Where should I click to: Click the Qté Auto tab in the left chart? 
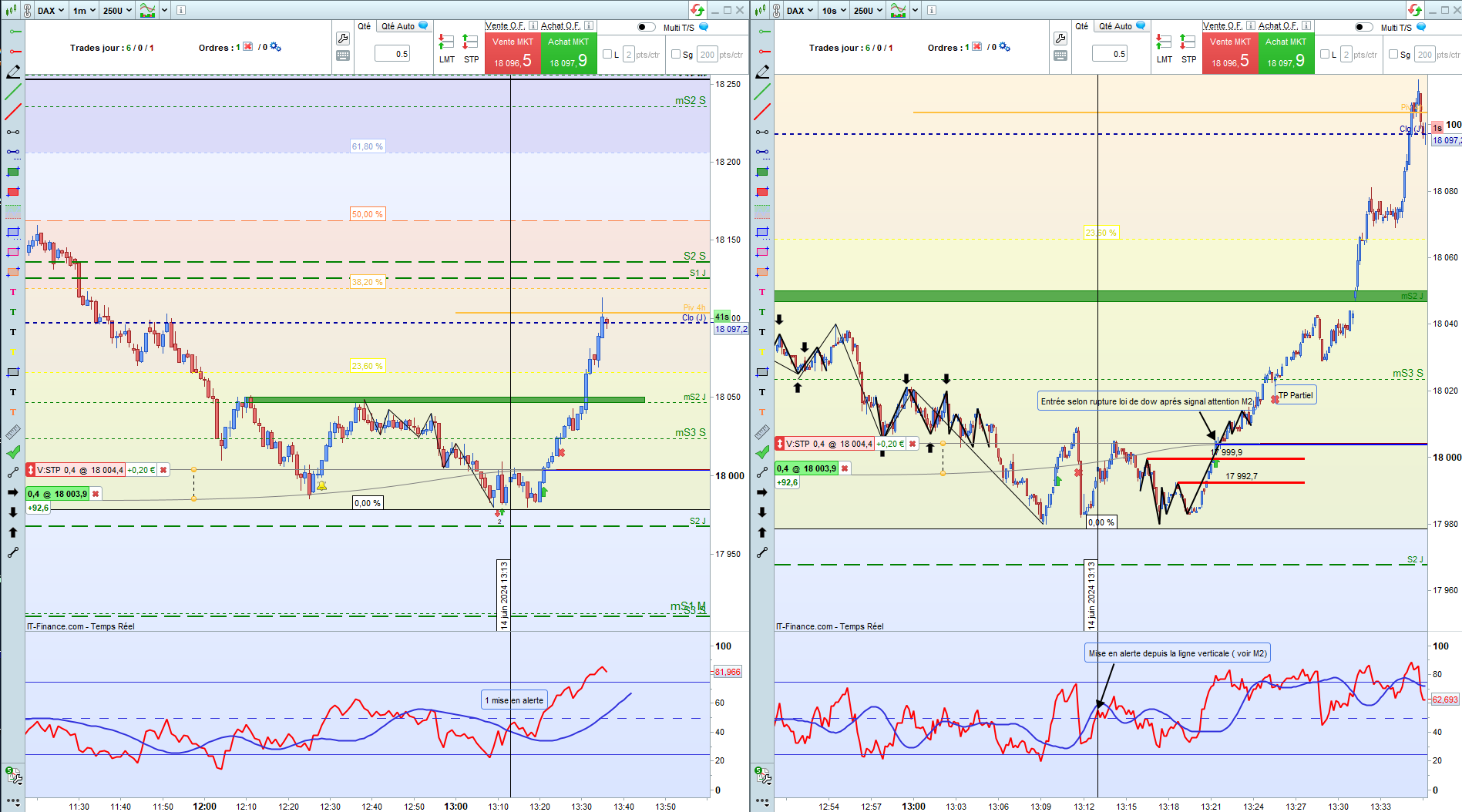click(404, 26)
